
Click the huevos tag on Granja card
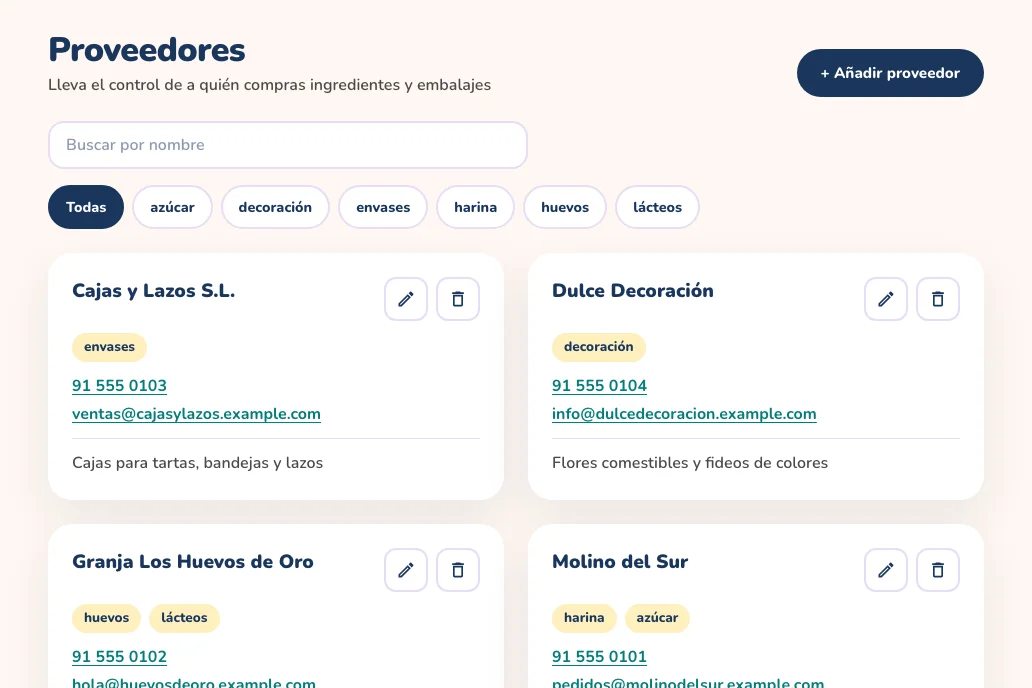(x=107, y=618)
